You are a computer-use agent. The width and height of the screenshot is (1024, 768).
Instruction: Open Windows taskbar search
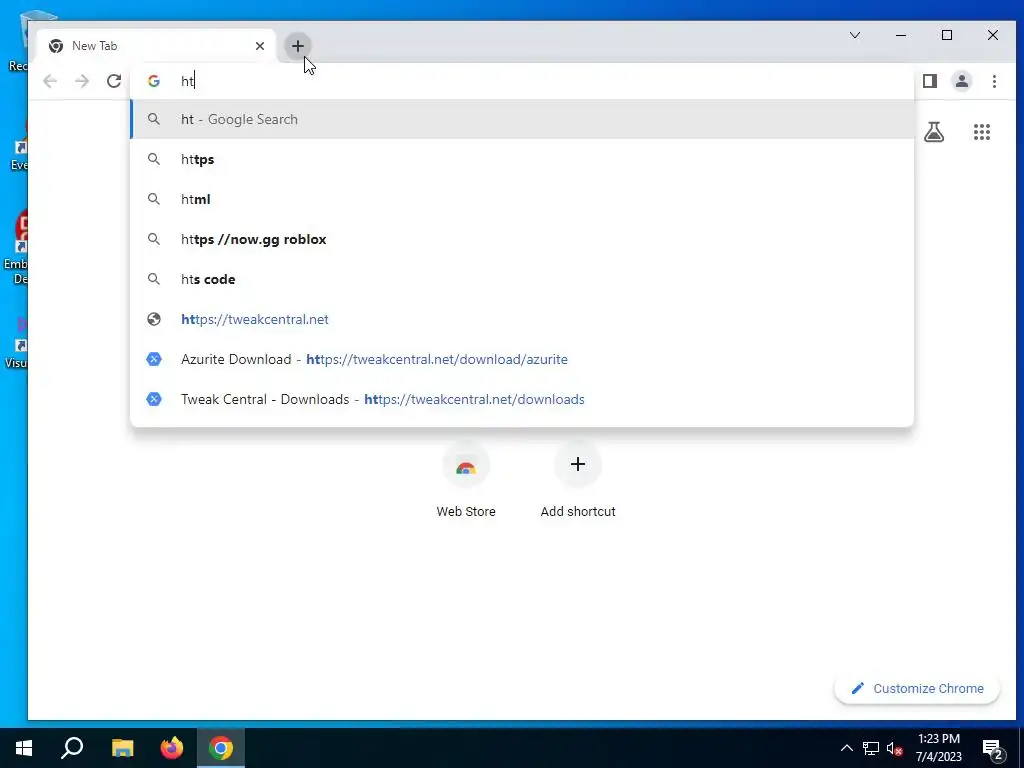[72, 748]
